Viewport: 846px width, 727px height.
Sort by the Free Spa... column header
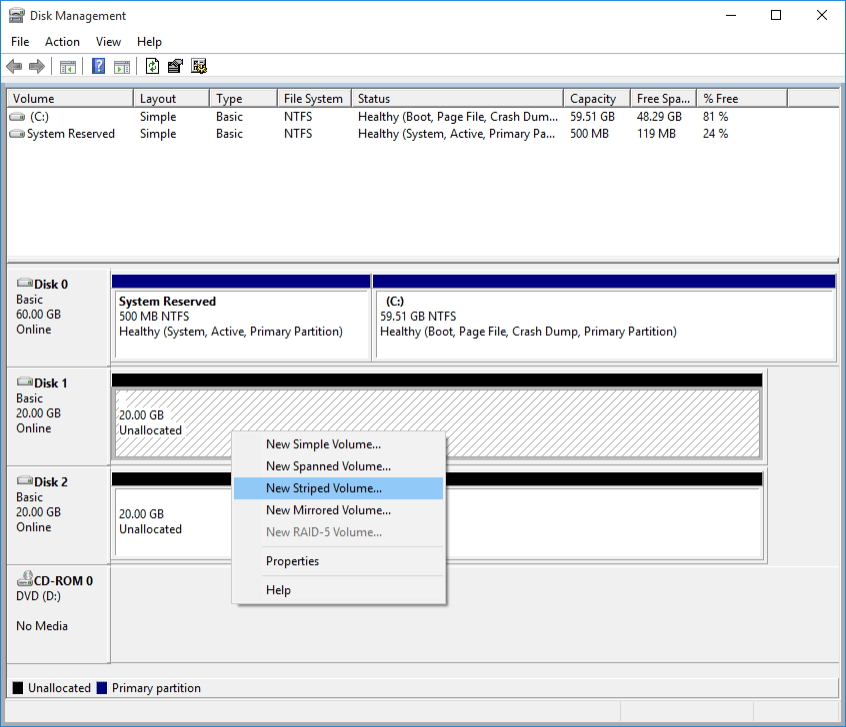click(664, 99)
